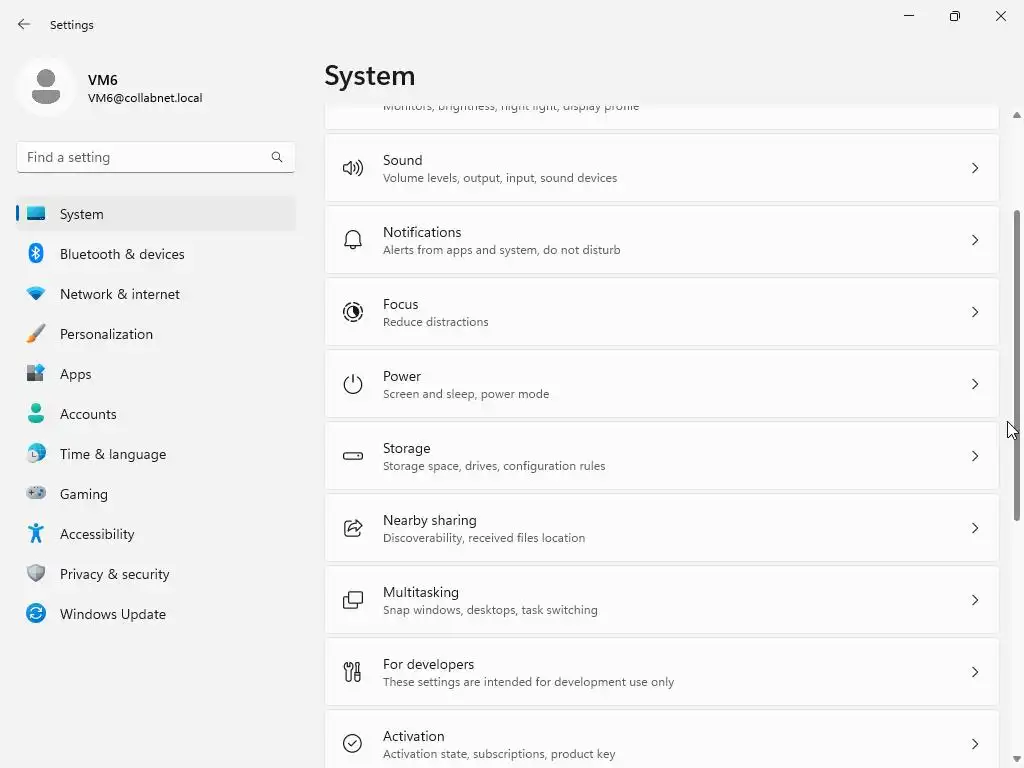Expand Multitasking using right chevron
Viewport: 1024px width, 768px height.
pyautogui.click(x=975, y=600)
